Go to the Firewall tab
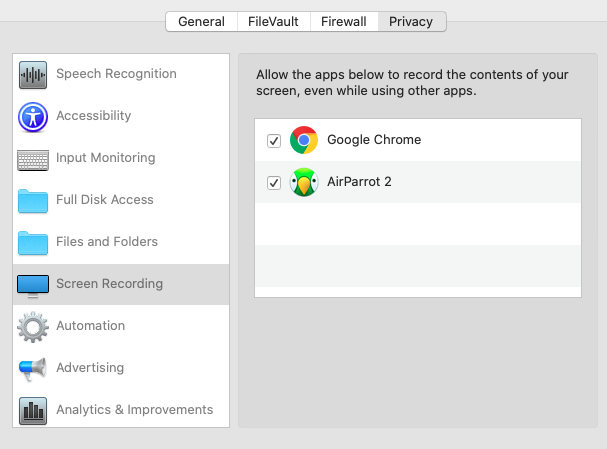This screenshot has height=449, width=607. click(343, 21)
